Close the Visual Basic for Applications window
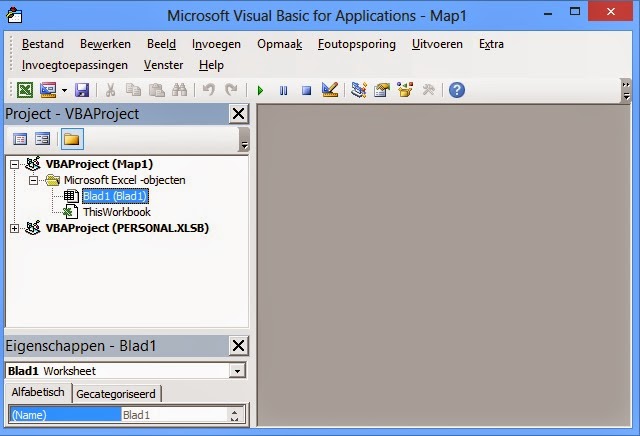Screen dimensions: 640x436 tap(611, 11)
